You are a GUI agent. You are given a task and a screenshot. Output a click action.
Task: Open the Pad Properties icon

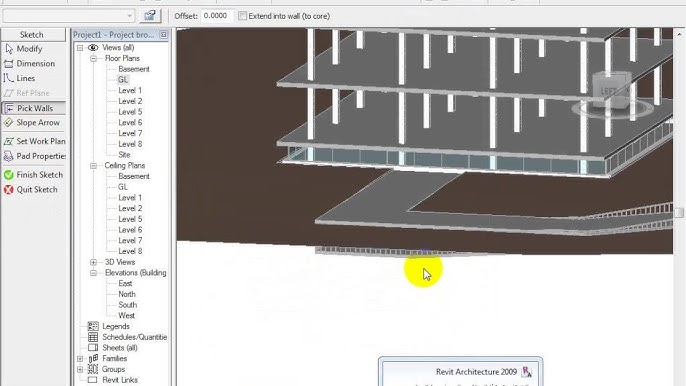tap(8, 156)
